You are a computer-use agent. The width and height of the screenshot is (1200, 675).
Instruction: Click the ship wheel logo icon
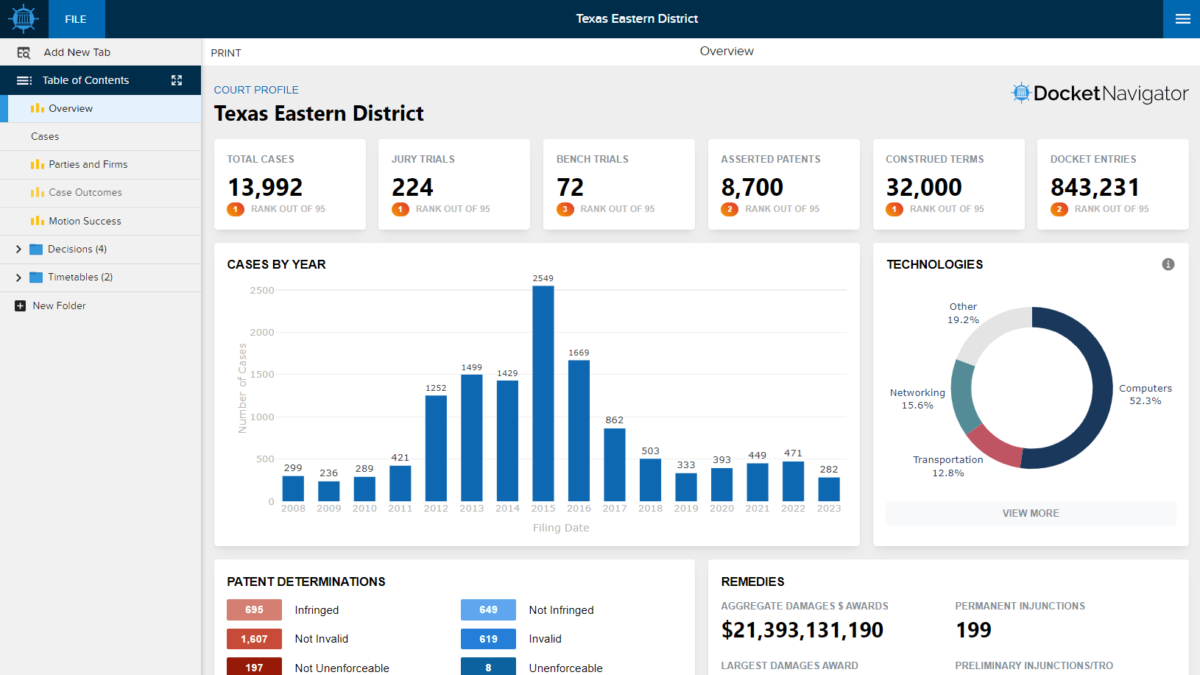pyautogui.click(x=23, y=19)
